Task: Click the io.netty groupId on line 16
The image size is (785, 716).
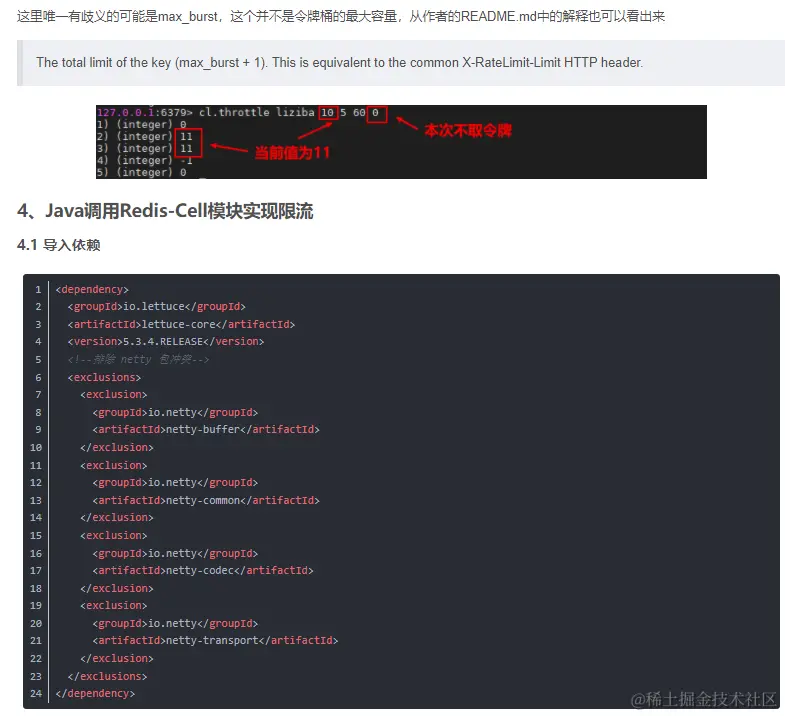Action: [175, 554]
